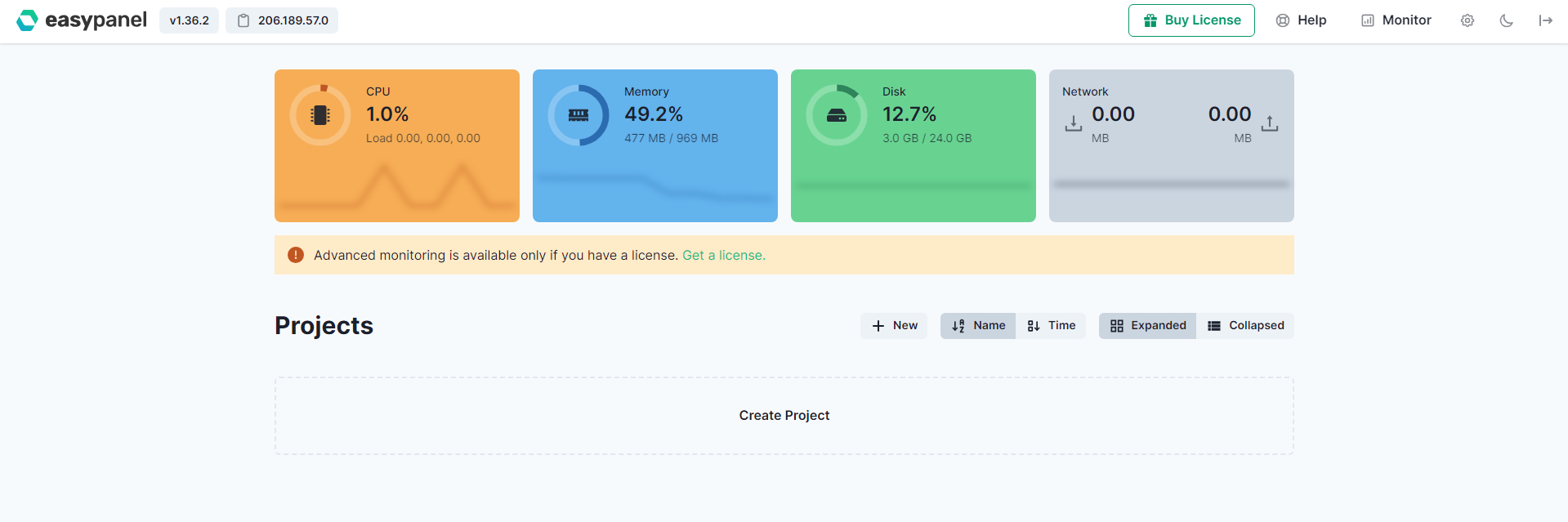Click the Memory RAM gauge icon
The image size is (1568, 522).
point(579,115)
